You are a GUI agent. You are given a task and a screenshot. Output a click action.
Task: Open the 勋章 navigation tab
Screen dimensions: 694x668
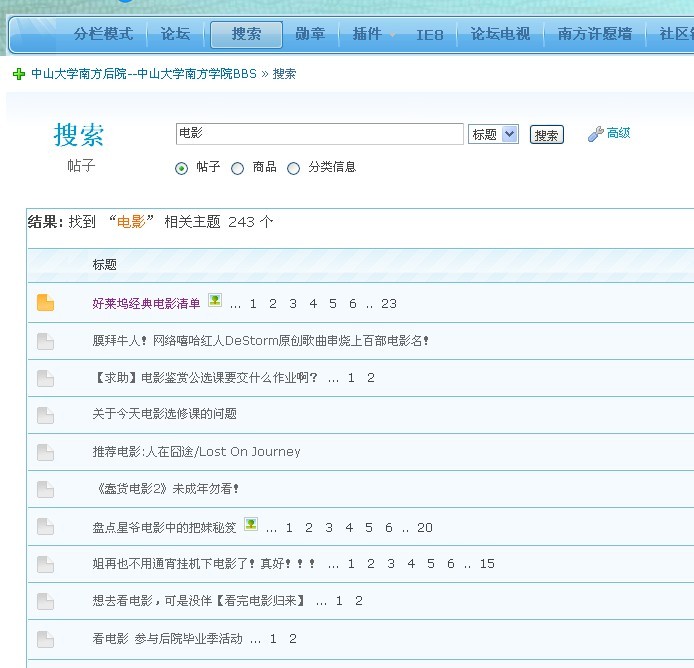pos(310,34)
